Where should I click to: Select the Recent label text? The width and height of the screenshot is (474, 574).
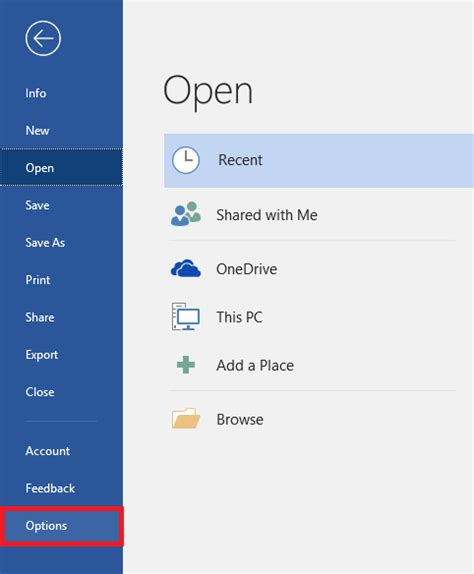tap(240, 160)
